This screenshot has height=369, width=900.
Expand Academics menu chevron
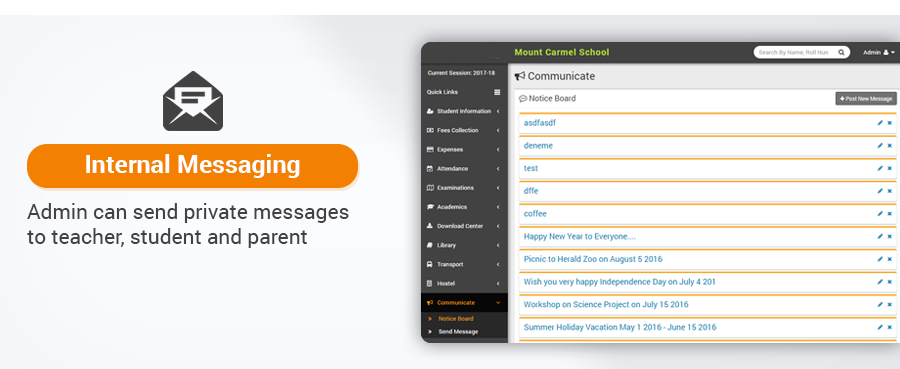point(498,207)
